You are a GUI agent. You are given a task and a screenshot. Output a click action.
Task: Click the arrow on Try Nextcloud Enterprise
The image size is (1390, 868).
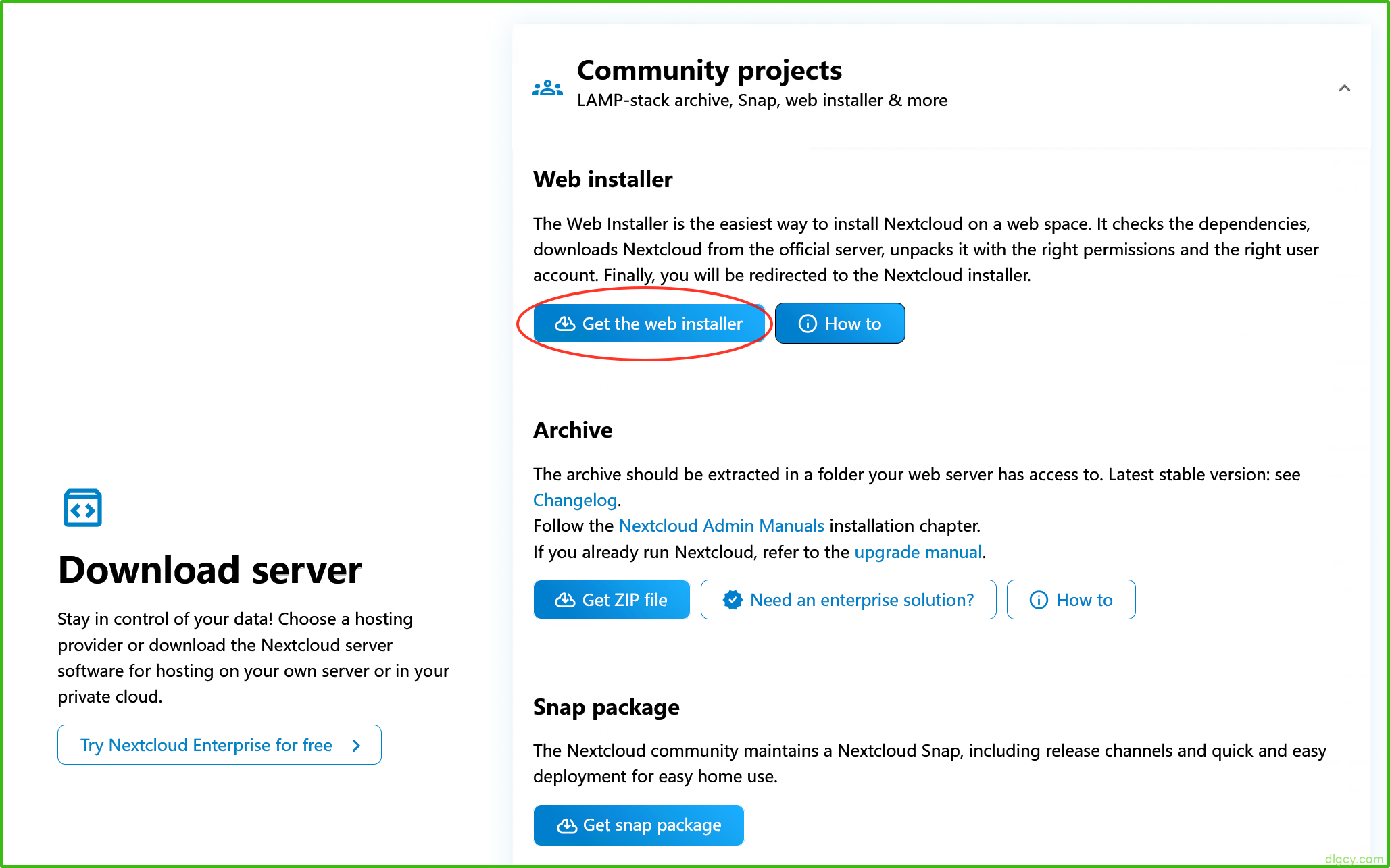tap(356, 745)
